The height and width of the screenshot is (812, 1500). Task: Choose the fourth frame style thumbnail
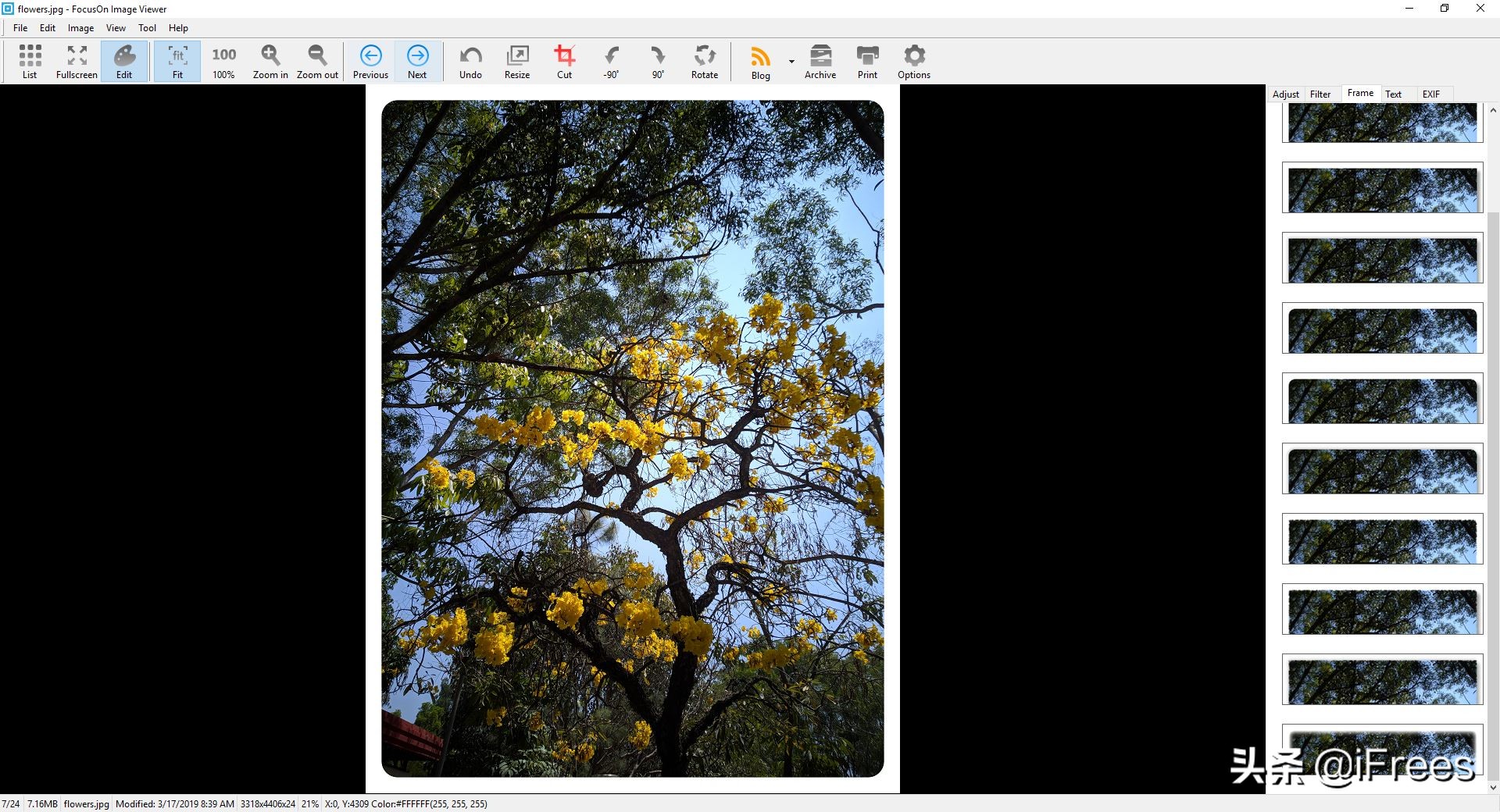click(x=1382, y=328)
